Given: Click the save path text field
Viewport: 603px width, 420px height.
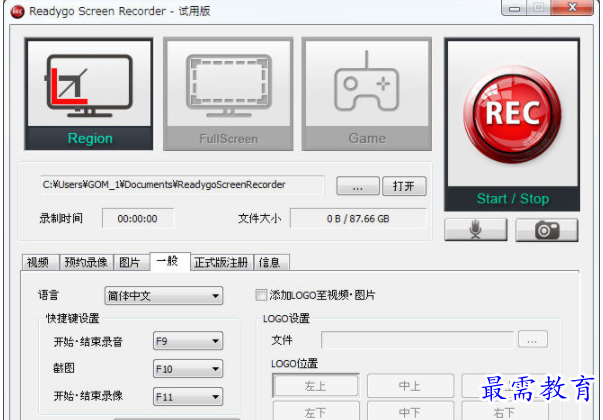Looking at the screenshot, I should (x=182, y=185).
